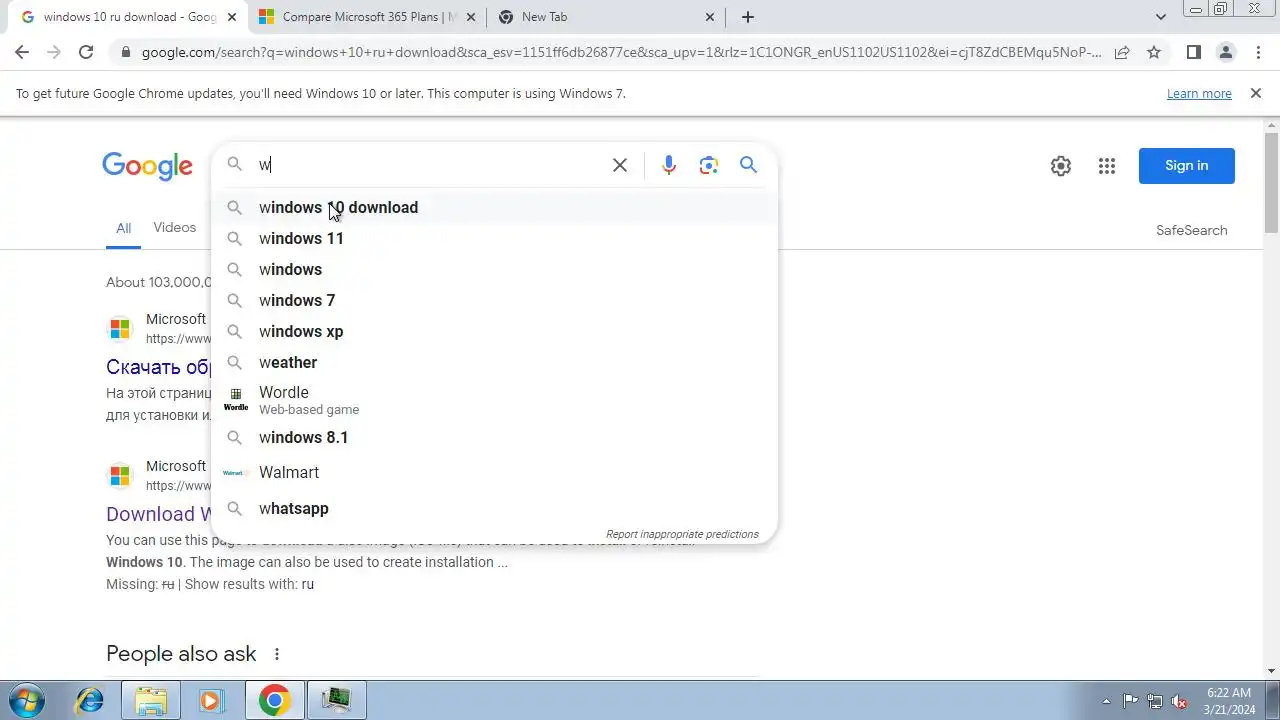Open the tab search dropdown arrow
1280x720 pixels.
click(x=1160, y=17)
